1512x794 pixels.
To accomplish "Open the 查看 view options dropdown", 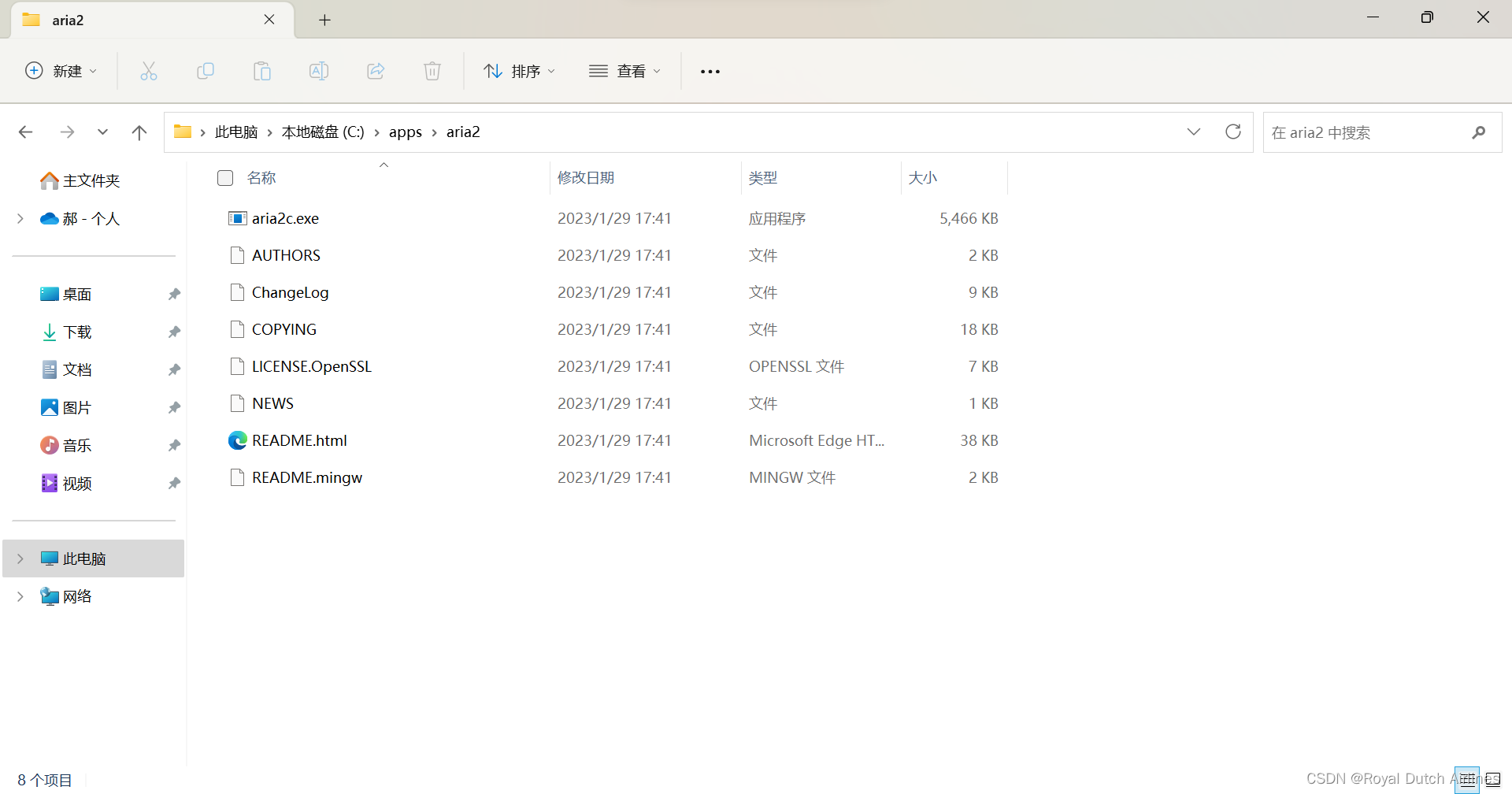I will click(624, 71).
